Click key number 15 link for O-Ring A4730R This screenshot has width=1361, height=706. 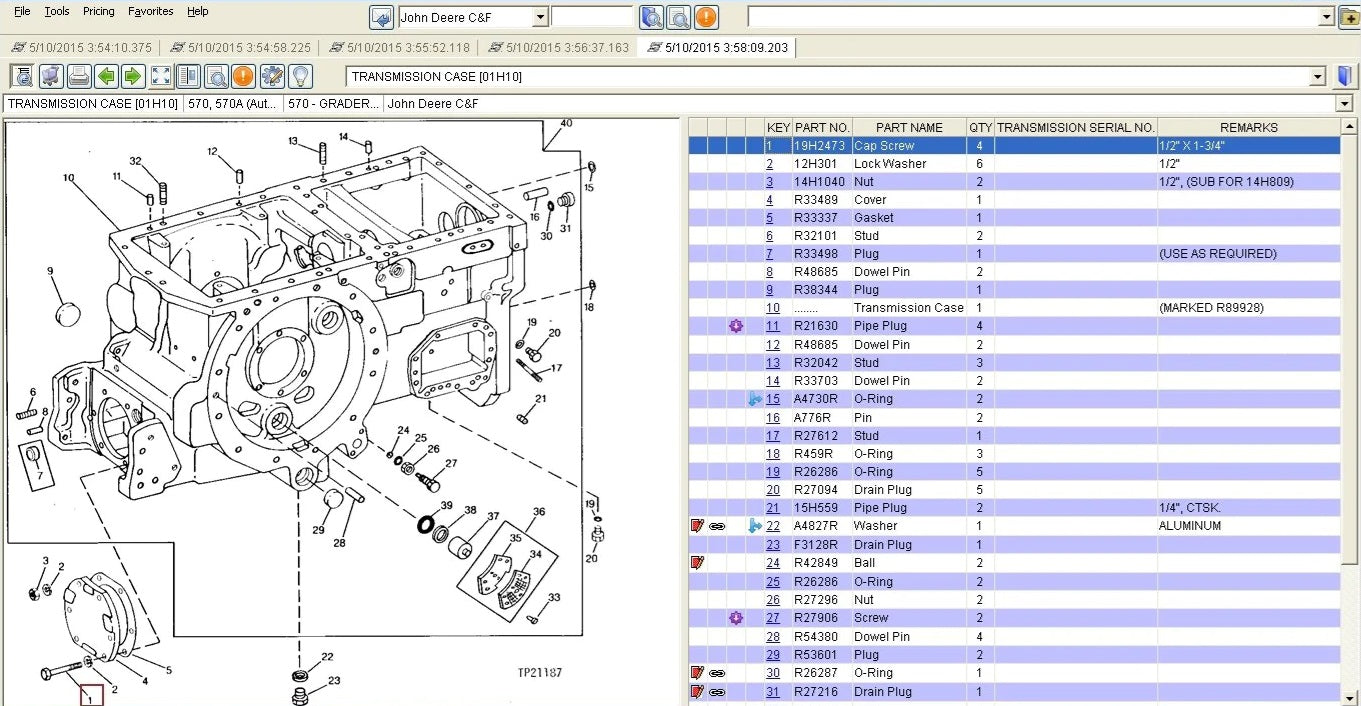773,399
